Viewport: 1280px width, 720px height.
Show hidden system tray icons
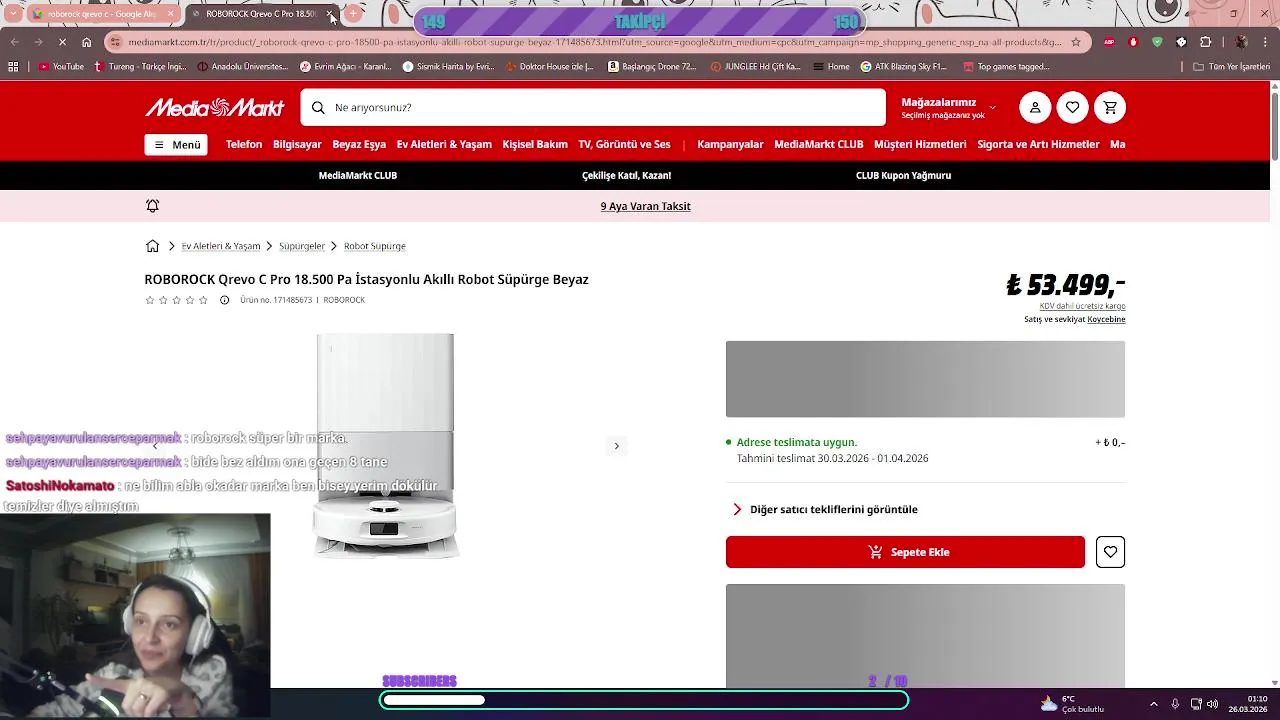point(1153,704)
